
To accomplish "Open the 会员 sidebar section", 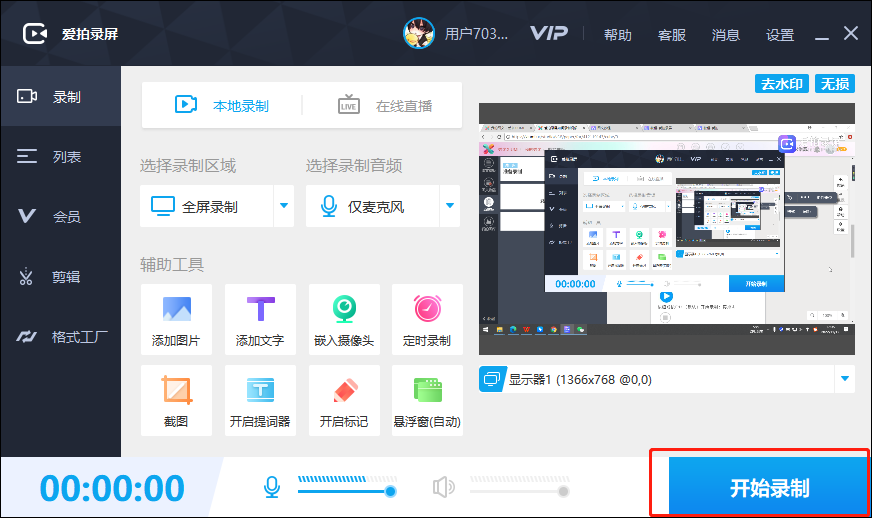I will (x=61, y=216).
